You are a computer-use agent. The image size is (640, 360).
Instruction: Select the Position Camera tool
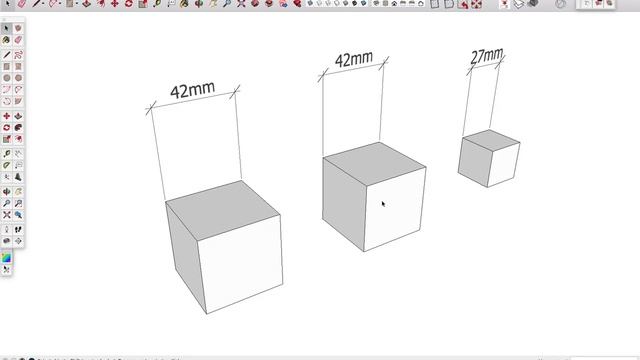[x=6, y=230]
